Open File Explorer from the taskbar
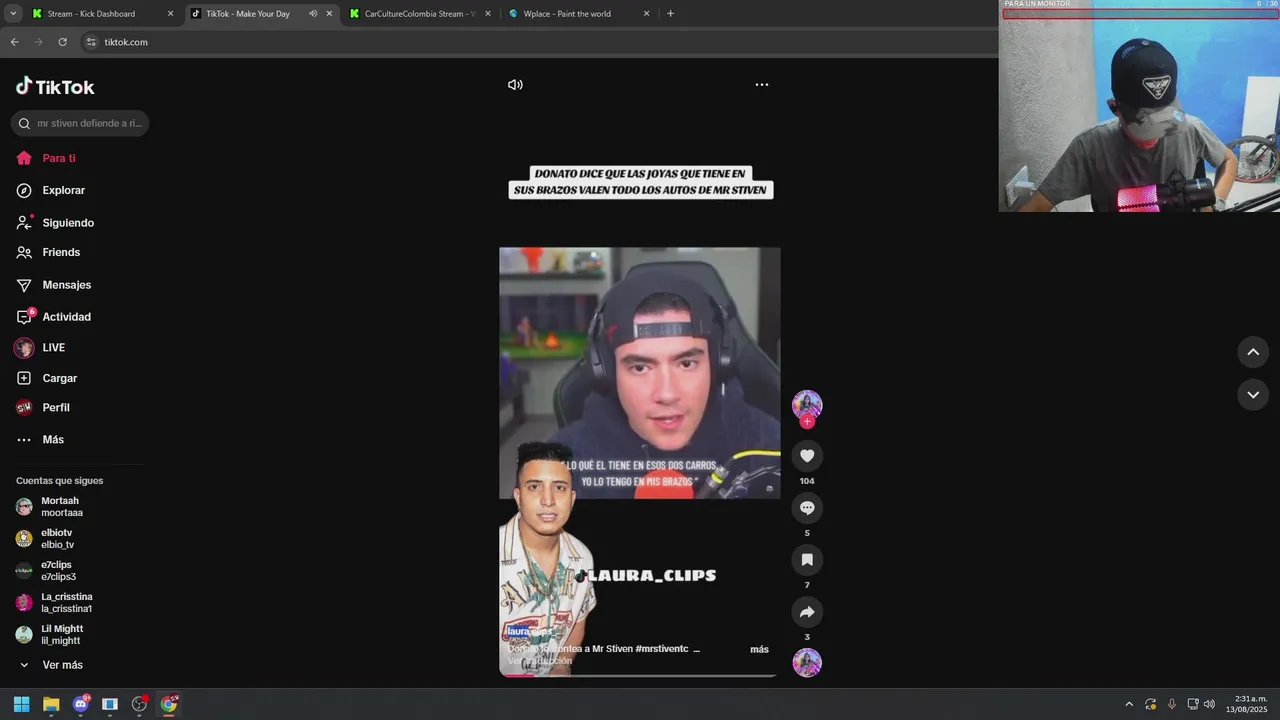The image size is (1280, 720). [51, 704]
